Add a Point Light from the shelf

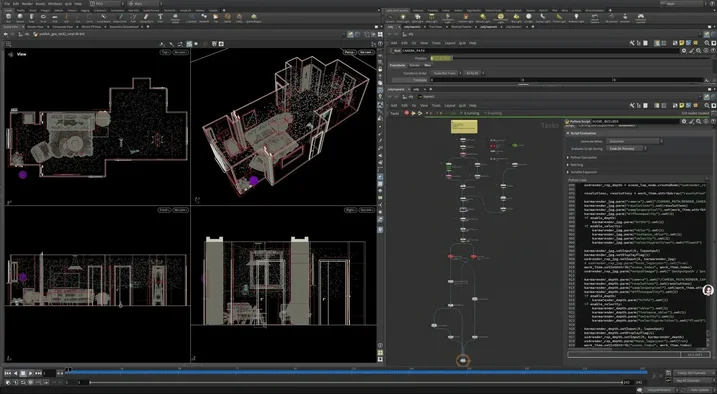pyautogui.click(x=403, y=18)
